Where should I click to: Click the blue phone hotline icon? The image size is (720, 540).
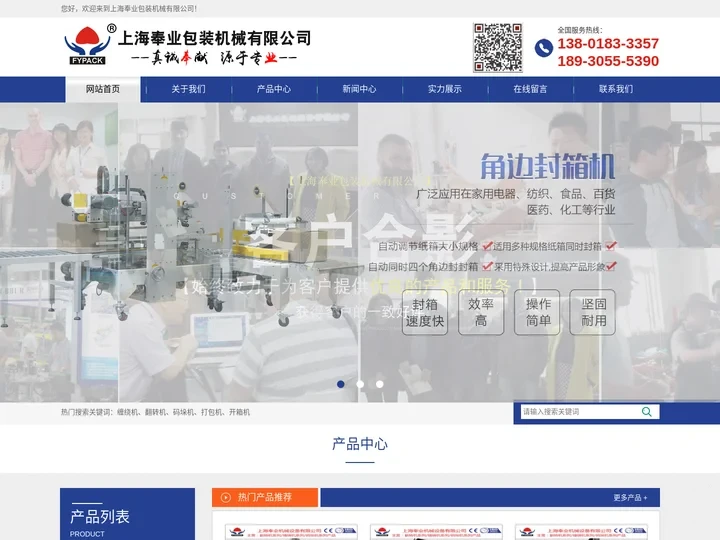tap(543, 47)
